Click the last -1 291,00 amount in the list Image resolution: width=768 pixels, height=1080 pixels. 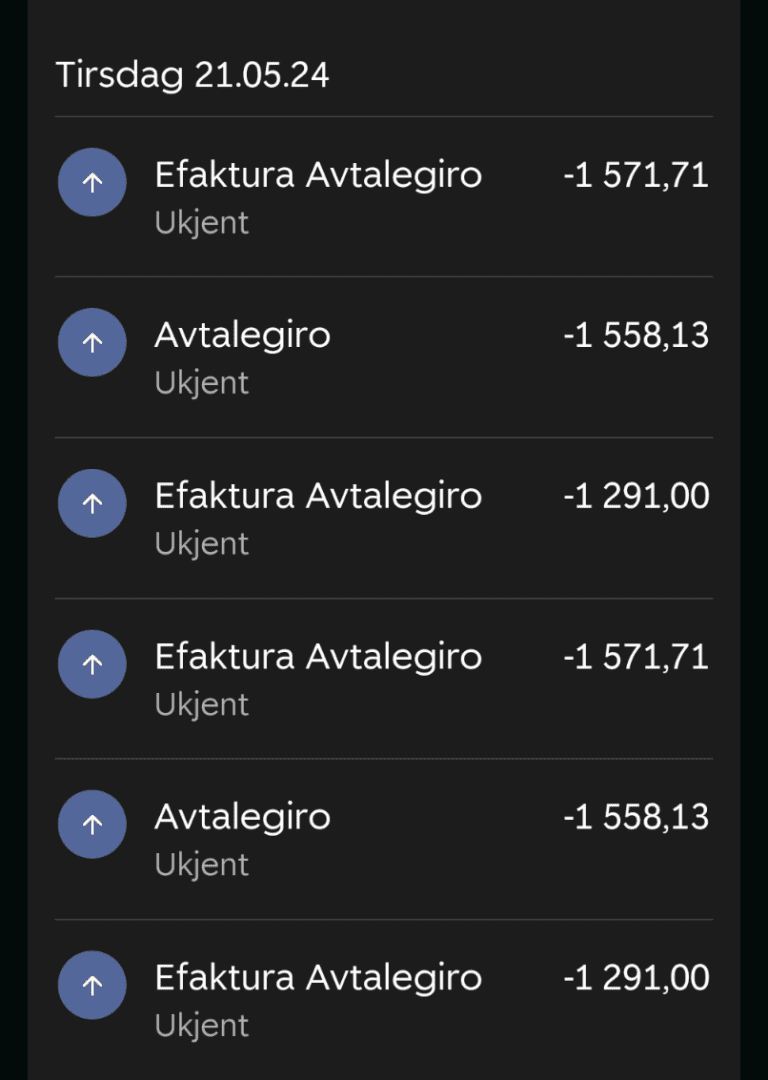click(x=636, y=977)
